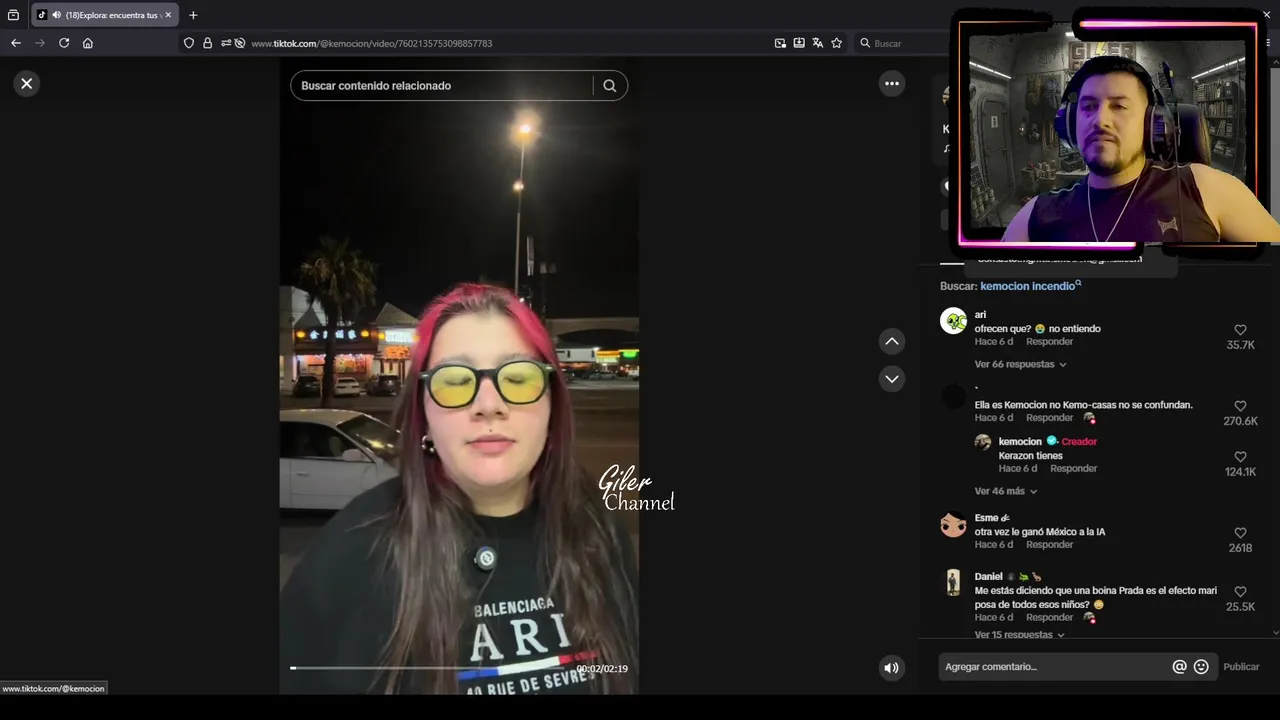Viewport: 1280px width, 720px height.
Task: Like ari's comment with the heart
Action: 1240,330
